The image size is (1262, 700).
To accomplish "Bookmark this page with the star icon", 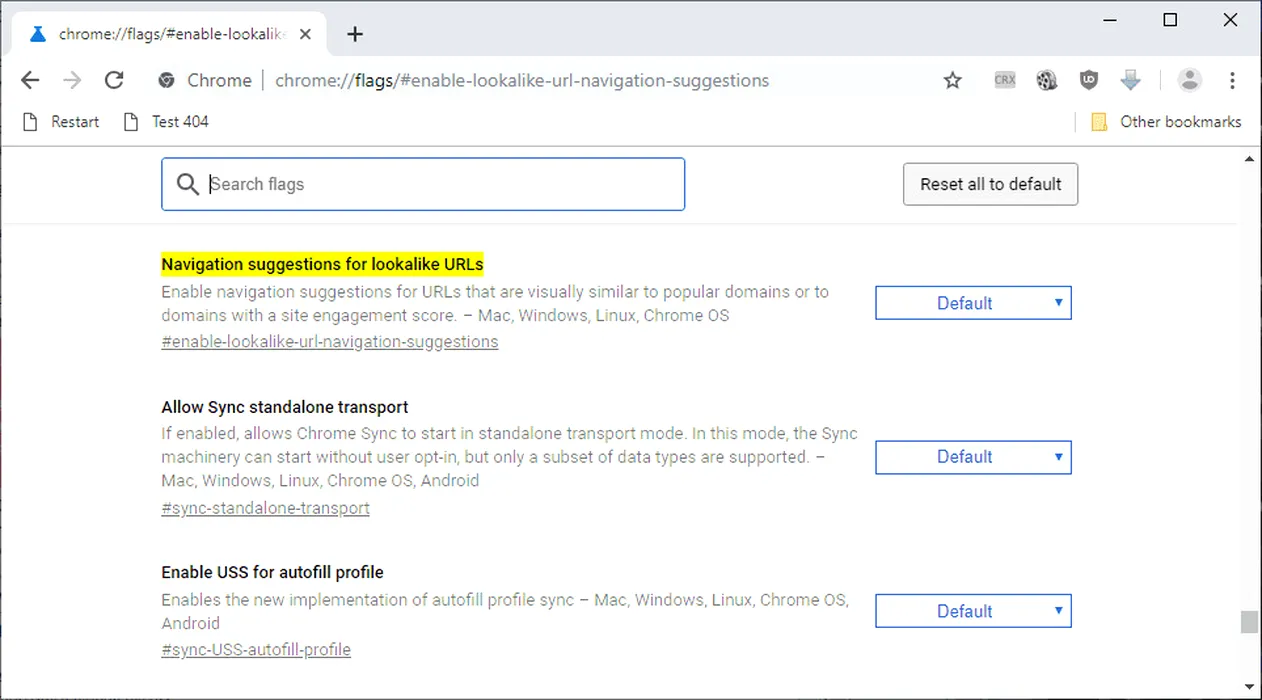I will pos(952,80).
